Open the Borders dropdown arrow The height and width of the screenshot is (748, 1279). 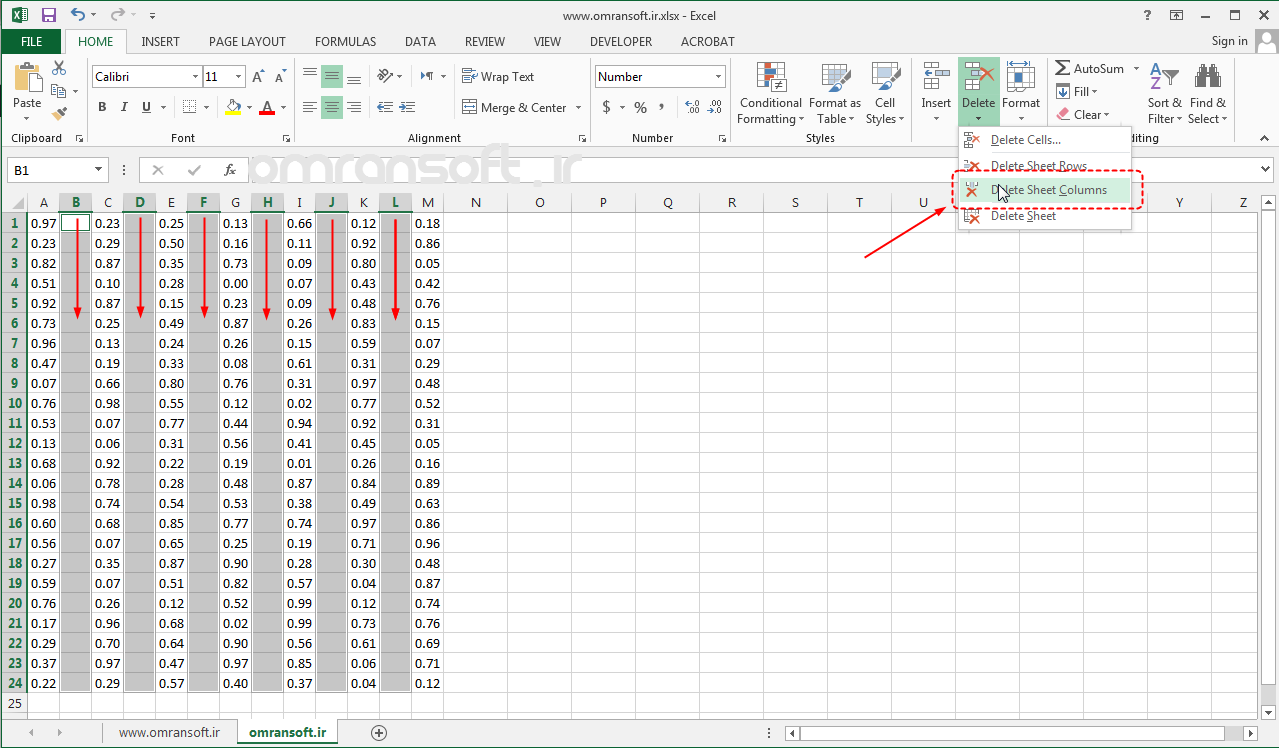204,107
